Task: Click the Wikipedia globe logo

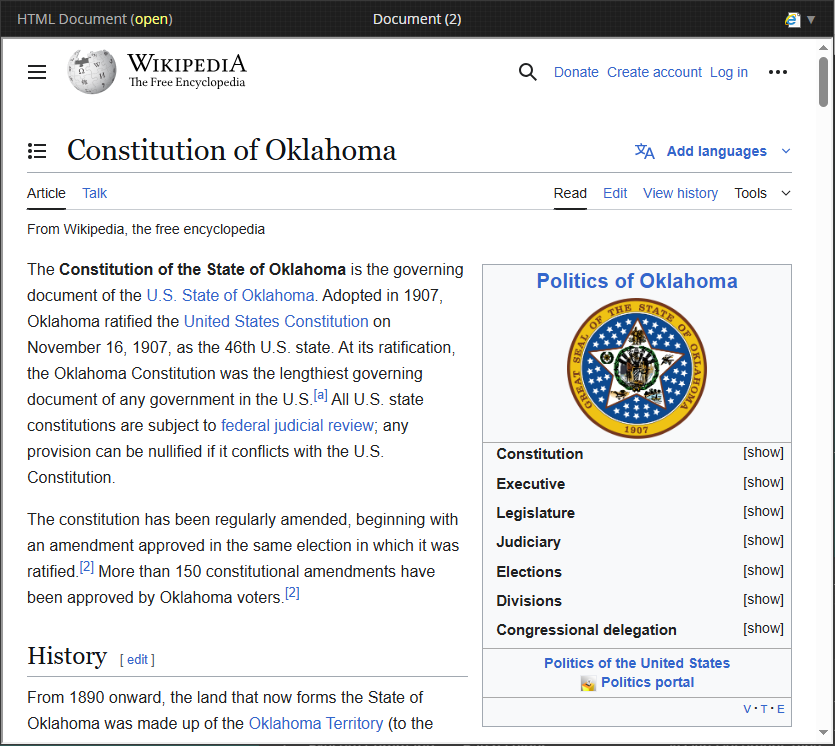Action: [92, 71]
